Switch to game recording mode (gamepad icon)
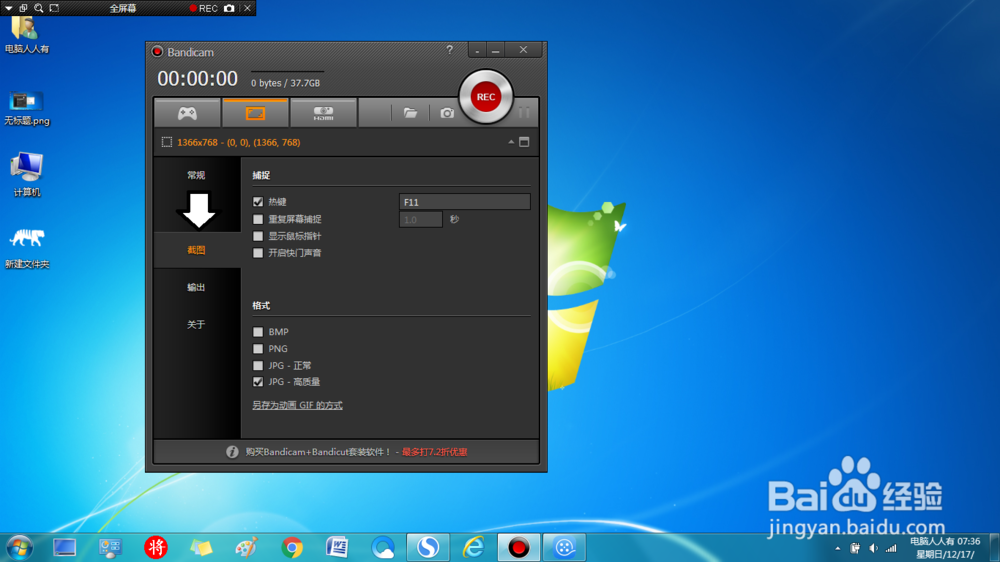This screenshot has width=1000, height=562. pos(188,113)
